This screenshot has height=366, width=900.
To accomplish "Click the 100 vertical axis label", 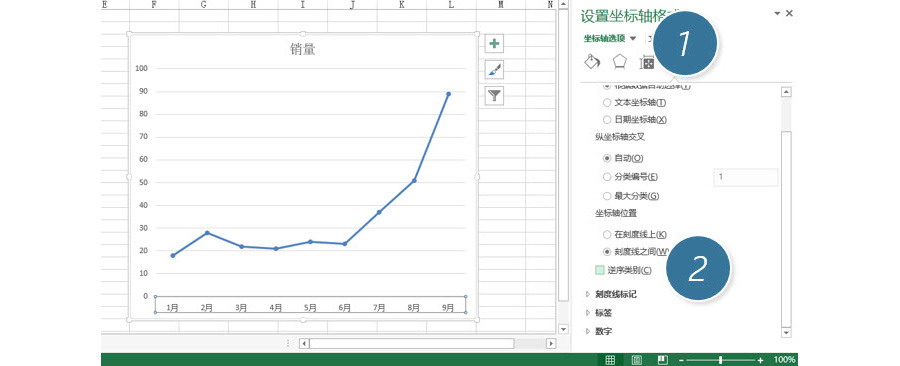I will pos(142,68).
